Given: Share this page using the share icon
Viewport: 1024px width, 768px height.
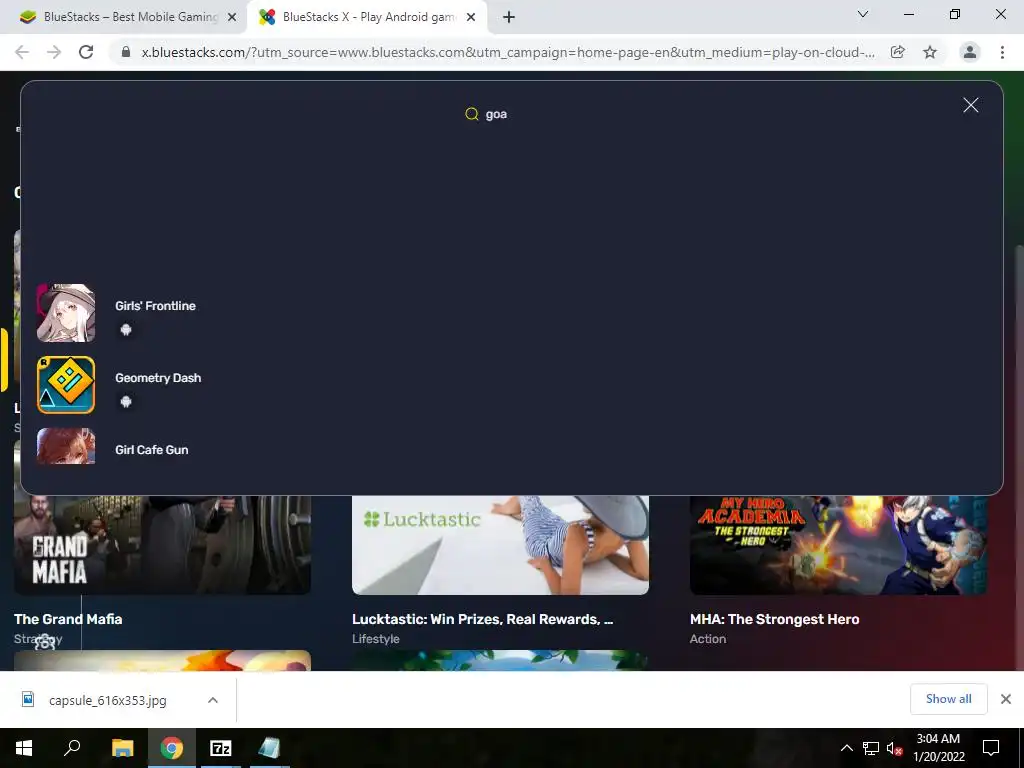Looking at the screenshot, I should click(x=898, y=52).
